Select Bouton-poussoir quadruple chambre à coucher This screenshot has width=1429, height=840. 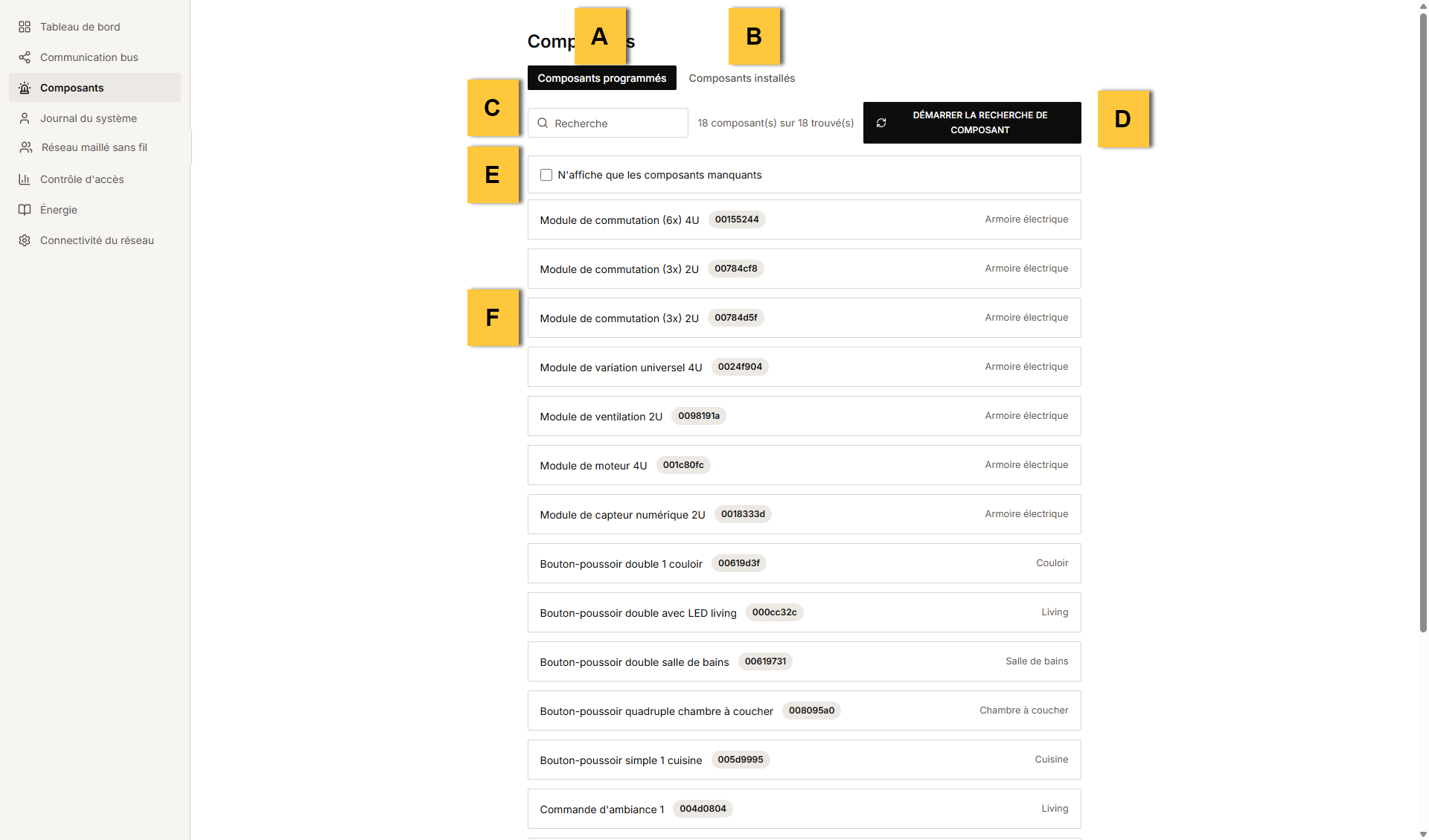coord(805,711)
